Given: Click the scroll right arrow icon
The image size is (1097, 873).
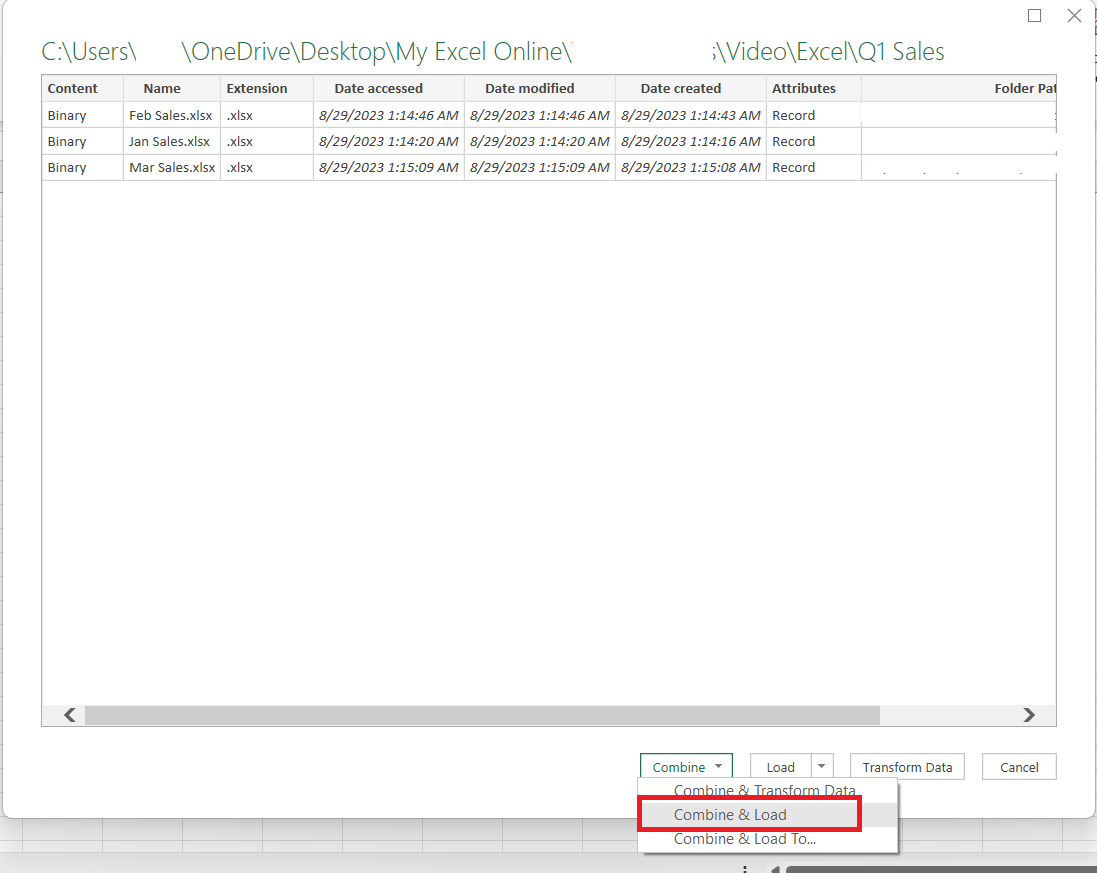Looking at the screenshot, I should (x=1028, y=715).
